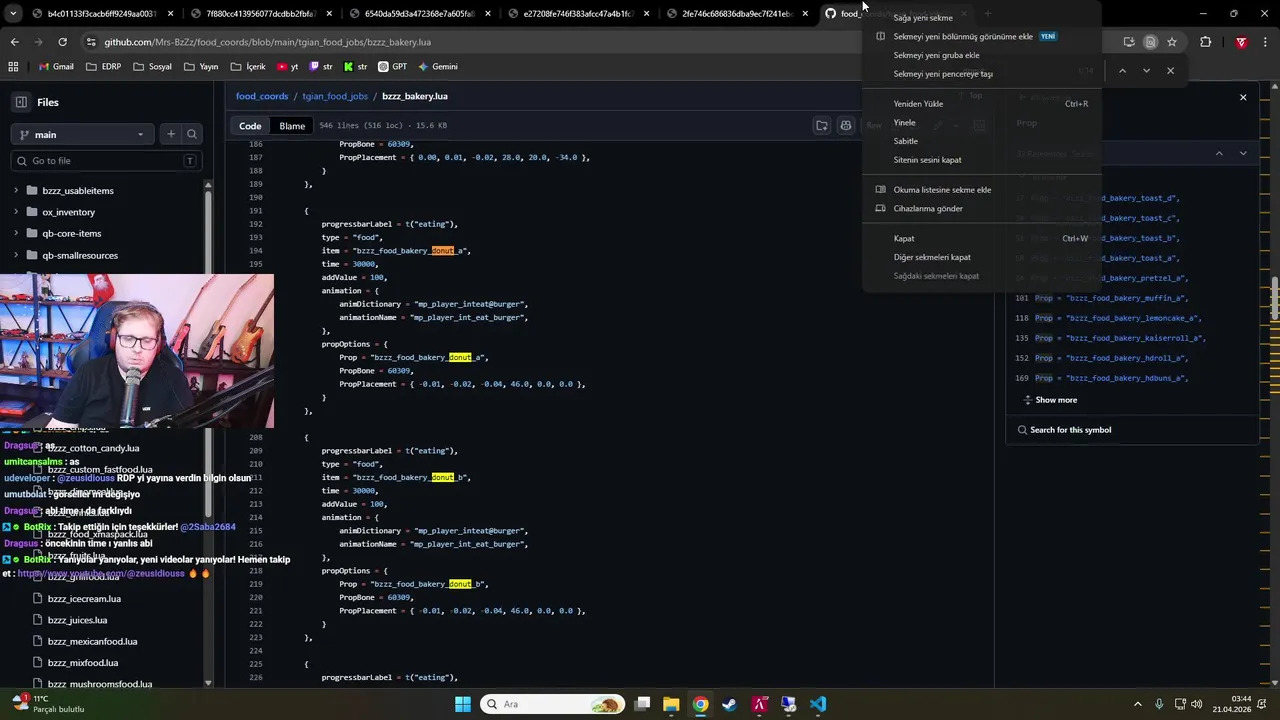Open bzzz_mexicanfood.lua in the file tree
The height and width of the screenshot is (720, 1280).
92,641
